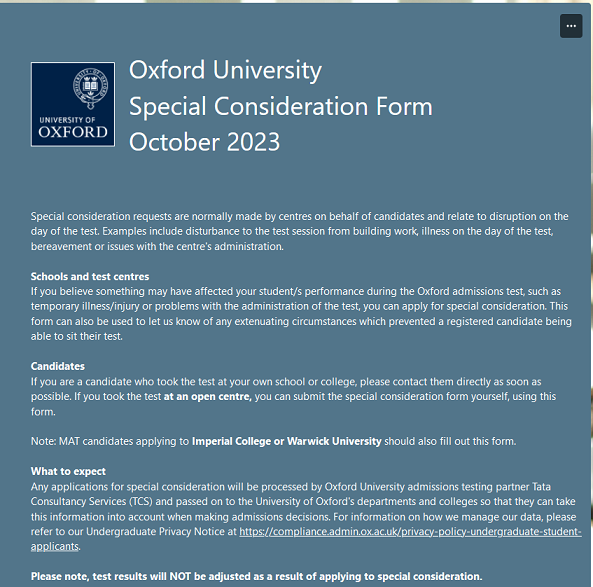593x587 pixels.
Task: Click the bold 'at an open centre' text
Action: (x=208, y=396)
